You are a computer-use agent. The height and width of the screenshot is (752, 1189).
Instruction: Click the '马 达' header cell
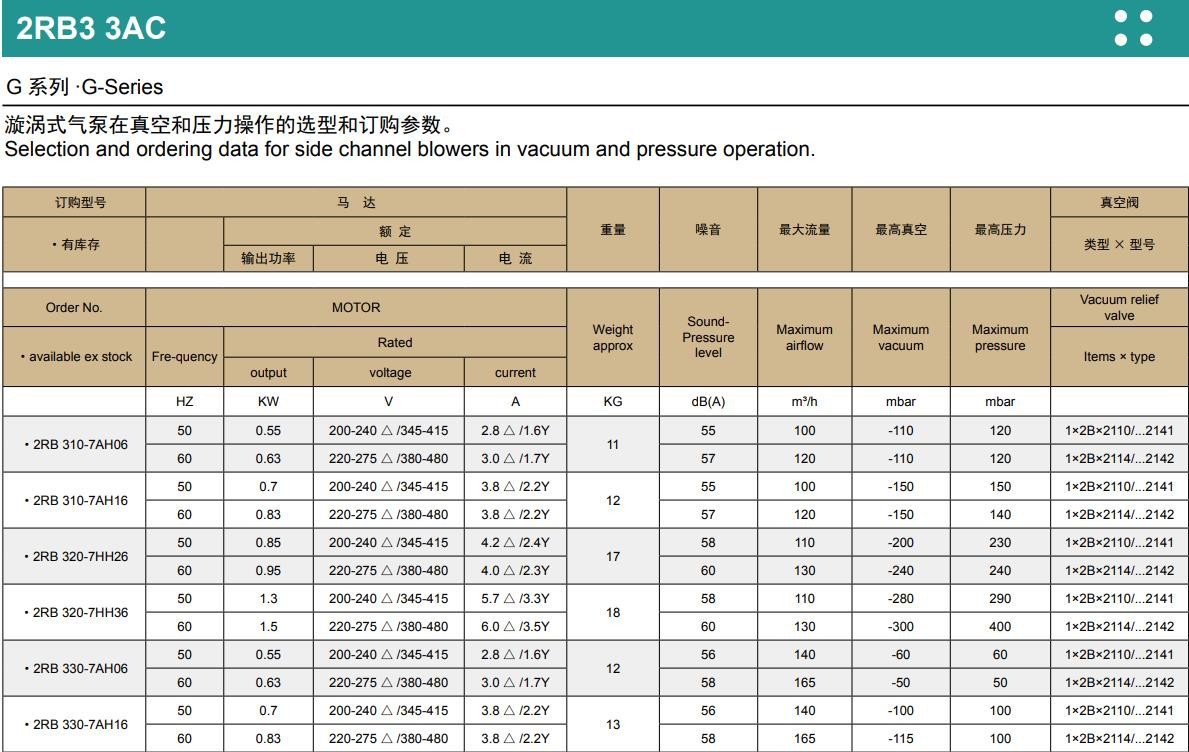click(x=356, y=202)
